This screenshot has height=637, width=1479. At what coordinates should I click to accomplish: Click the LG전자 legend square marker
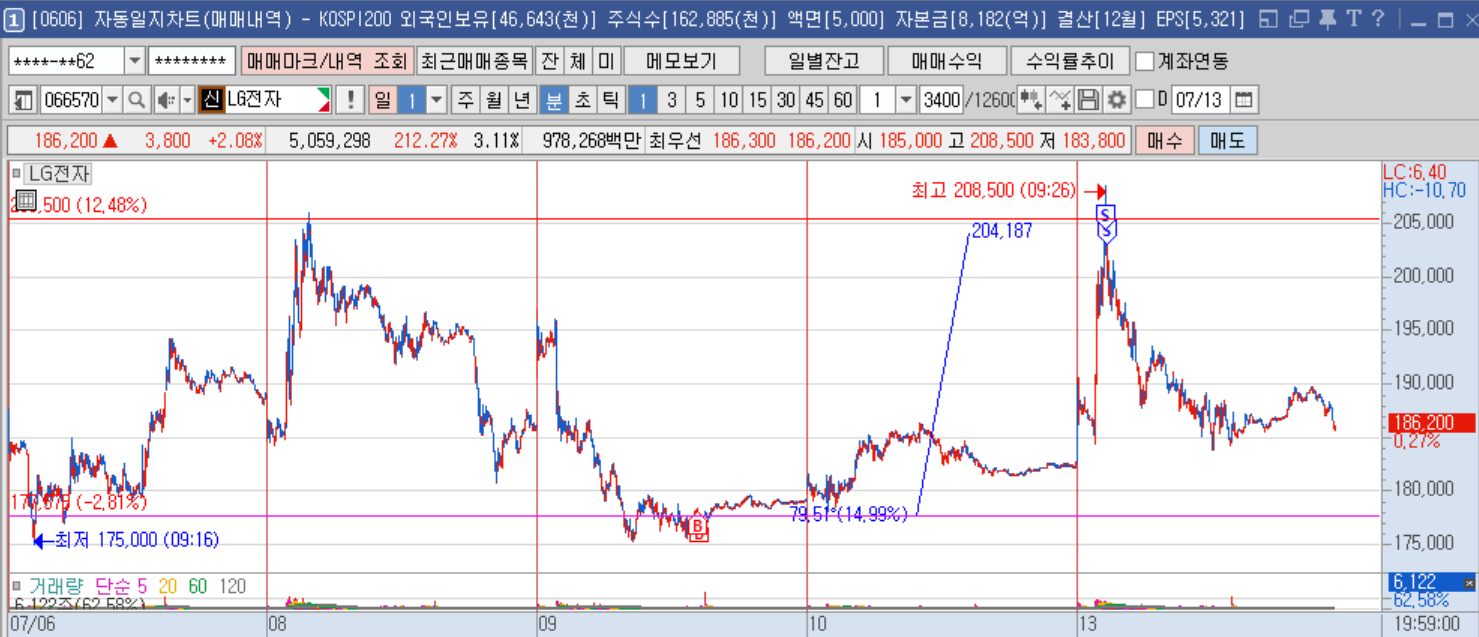[17, 174]
